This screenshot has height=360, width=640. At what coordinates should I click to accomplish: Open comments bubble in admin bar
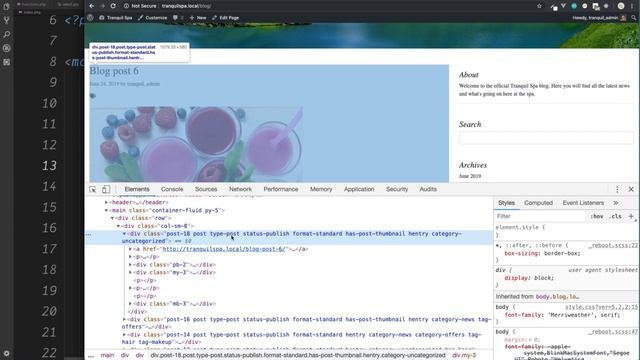coord(178,18)
